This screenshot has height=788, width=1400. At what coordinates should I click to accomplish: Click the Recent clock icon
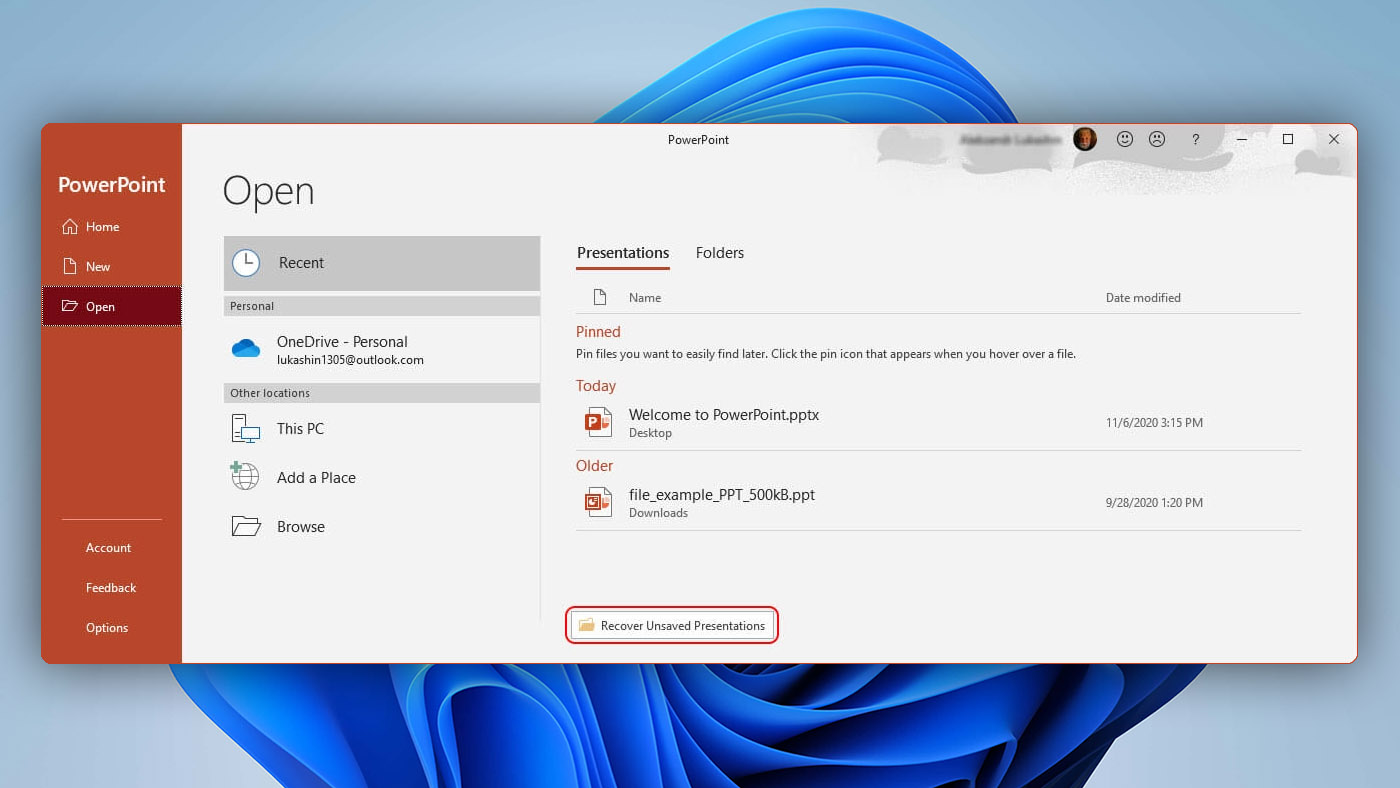246,263
